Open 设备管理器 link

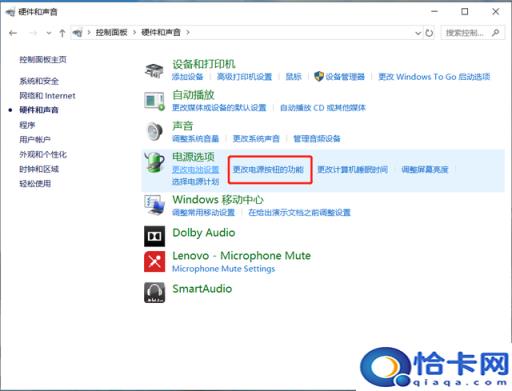pyautogui.click(x=345, y=77)
